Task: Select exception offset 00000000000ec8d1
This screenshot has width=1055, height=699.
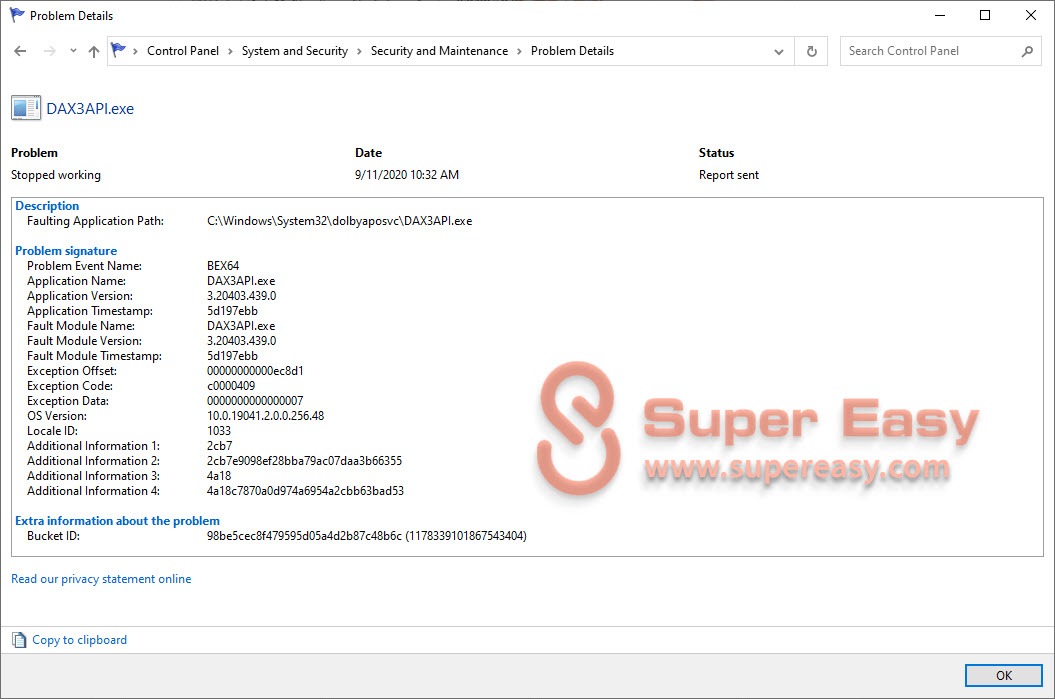Action: [x=255, y=371]
